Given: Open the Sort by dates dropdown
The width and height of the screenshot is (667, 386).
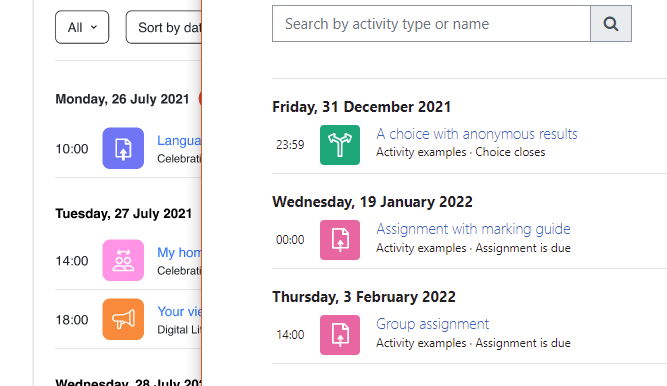Looking at the screenshot, I should tap(164, 27).
